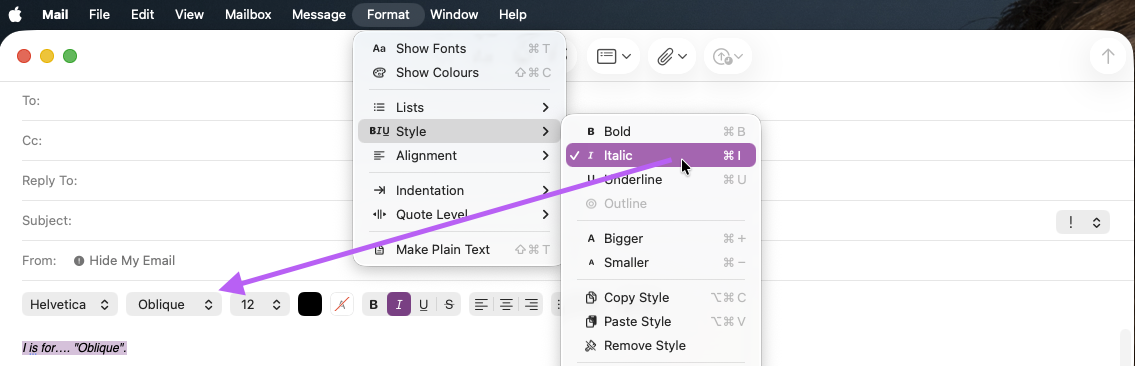Image resolution: width=1135 pixels, height=366 pixels.
Task: Open the paperclip attachment dropdown
Action: point(672,56)
